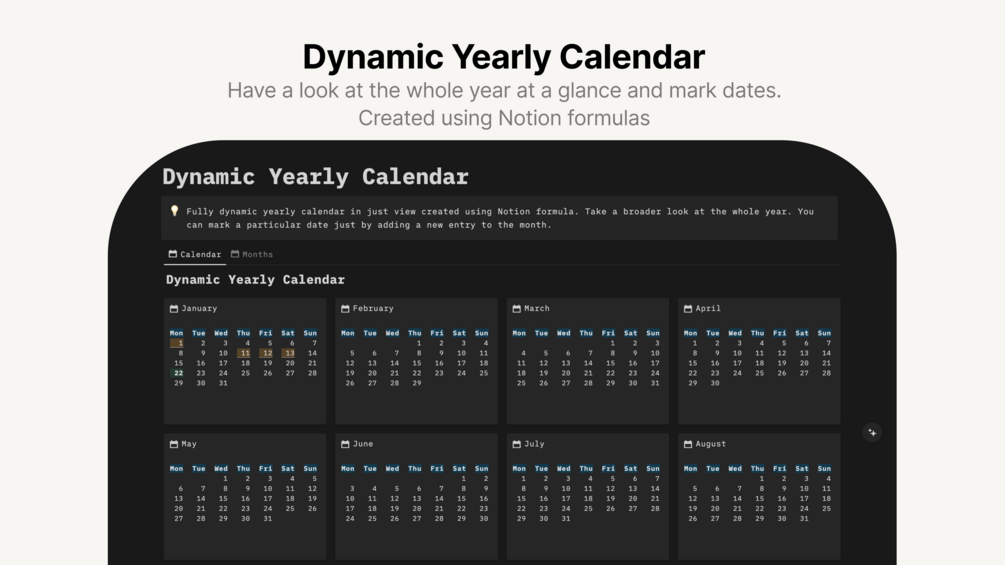Click the May calendar icon
The height and width of the screenshot is (565, 1005).
(174, 444)
